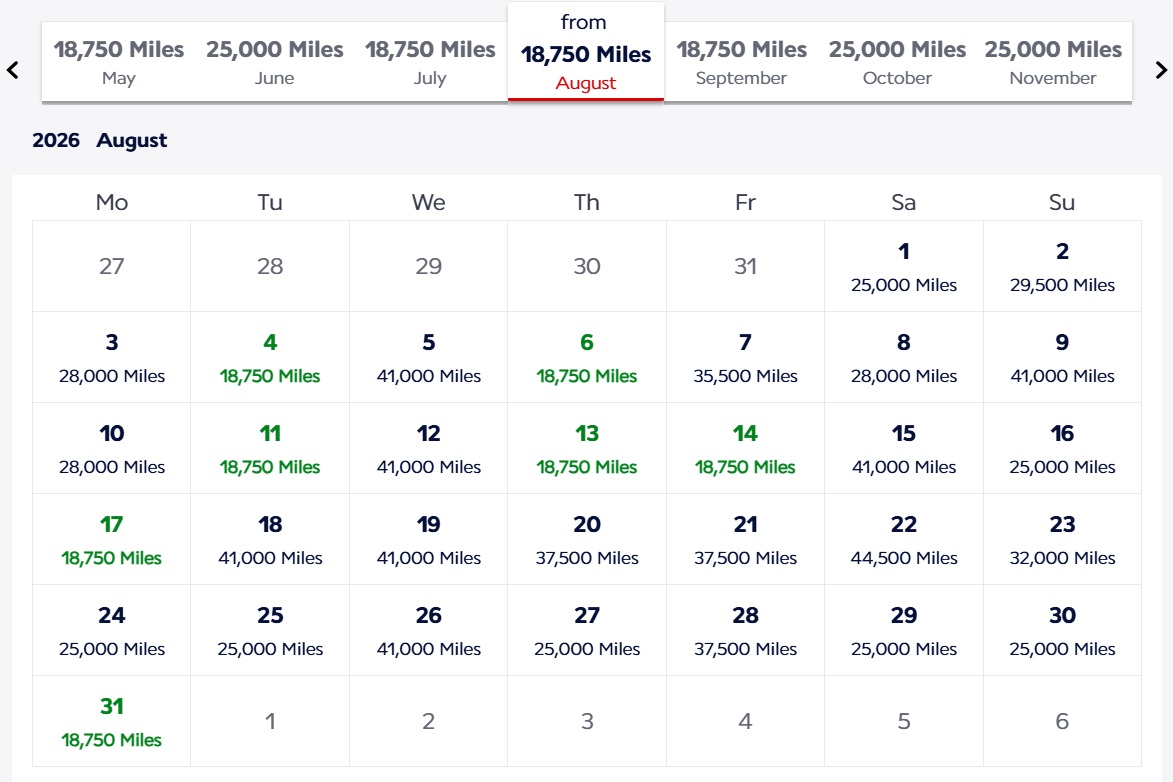Click the right arrow to view later months
Screen dimensions: 1173x782
[x=1160, y=70]
